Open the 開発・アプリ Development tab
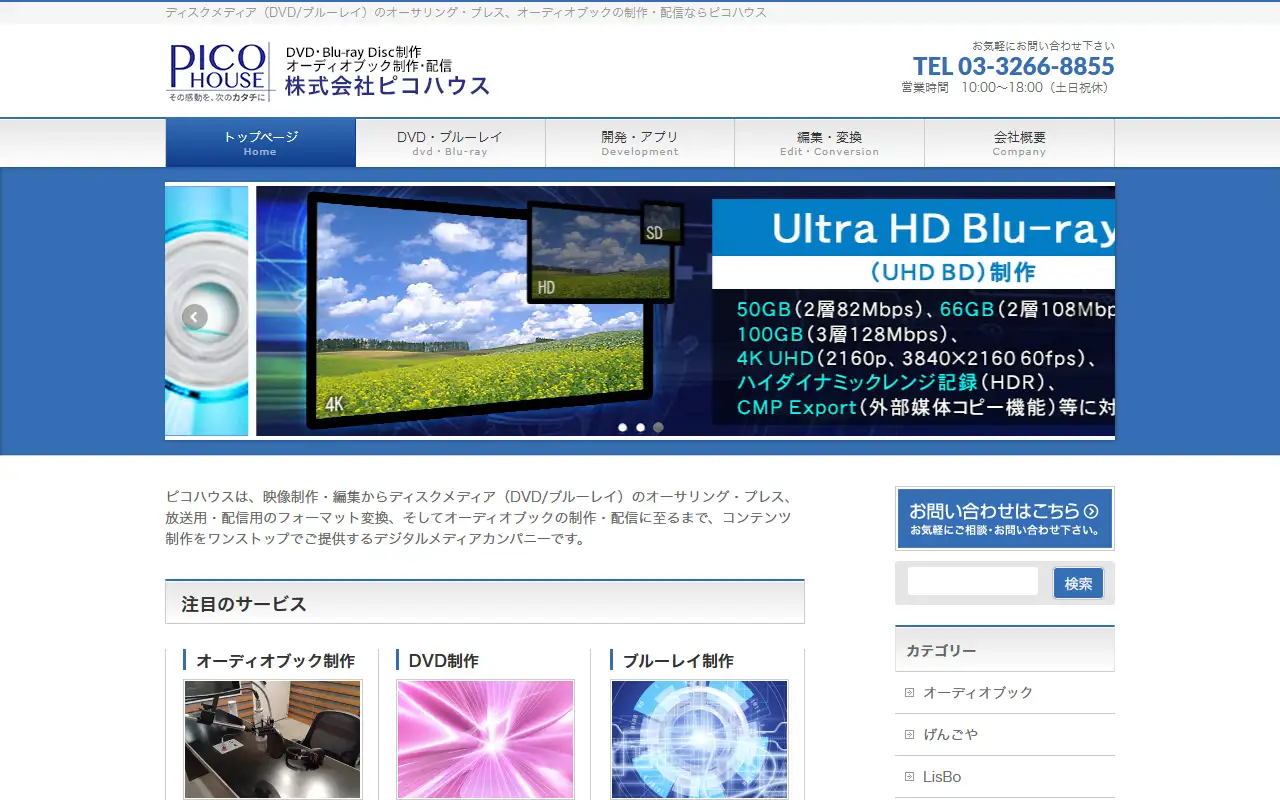The image size is (1280, 800). (x=640, y=143)
